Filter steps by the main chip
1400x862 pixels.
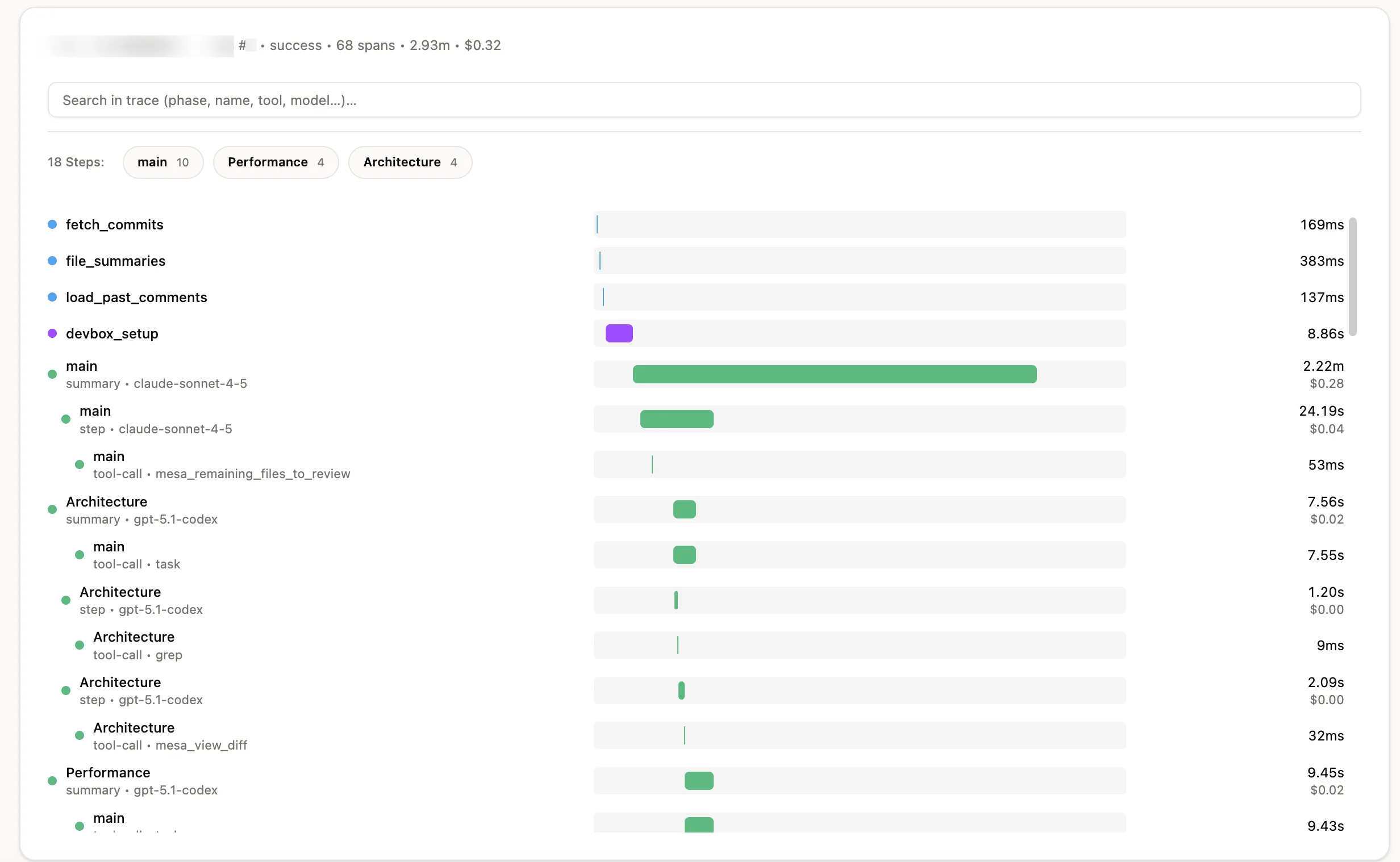(163, 162)
